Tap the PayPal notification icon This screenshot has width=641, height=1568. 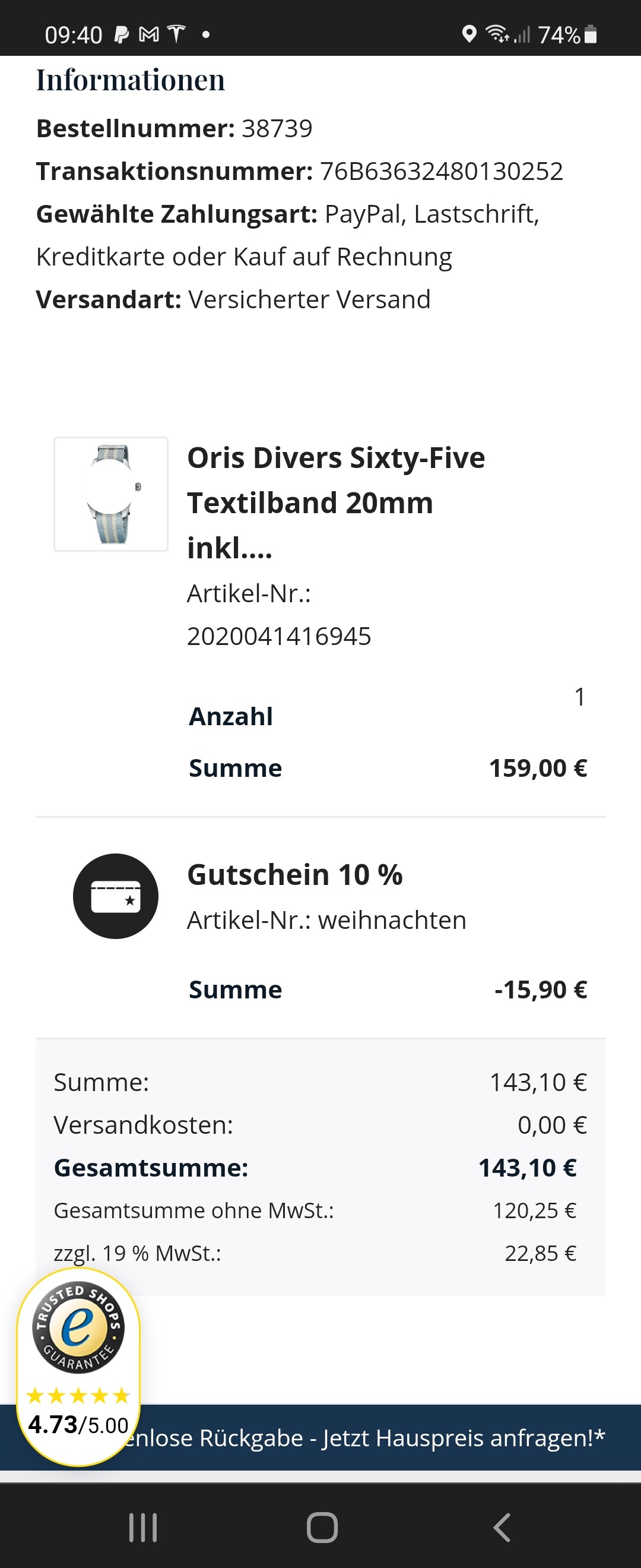(122, 34)
